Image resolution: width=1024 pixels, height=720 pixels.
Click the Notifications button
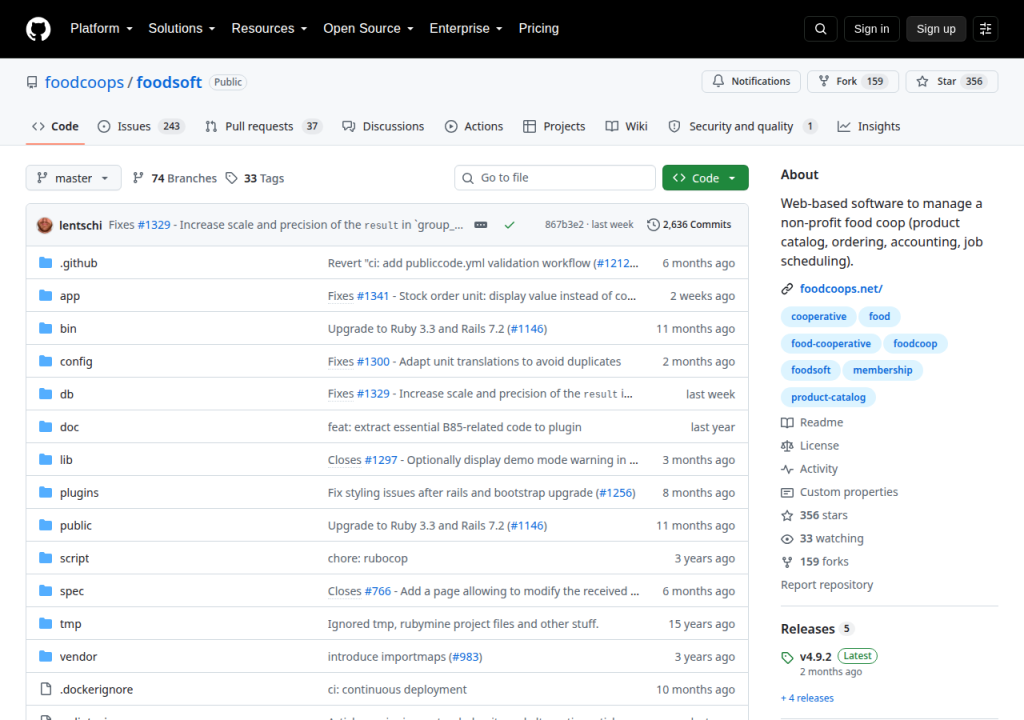tap(751, 82)
